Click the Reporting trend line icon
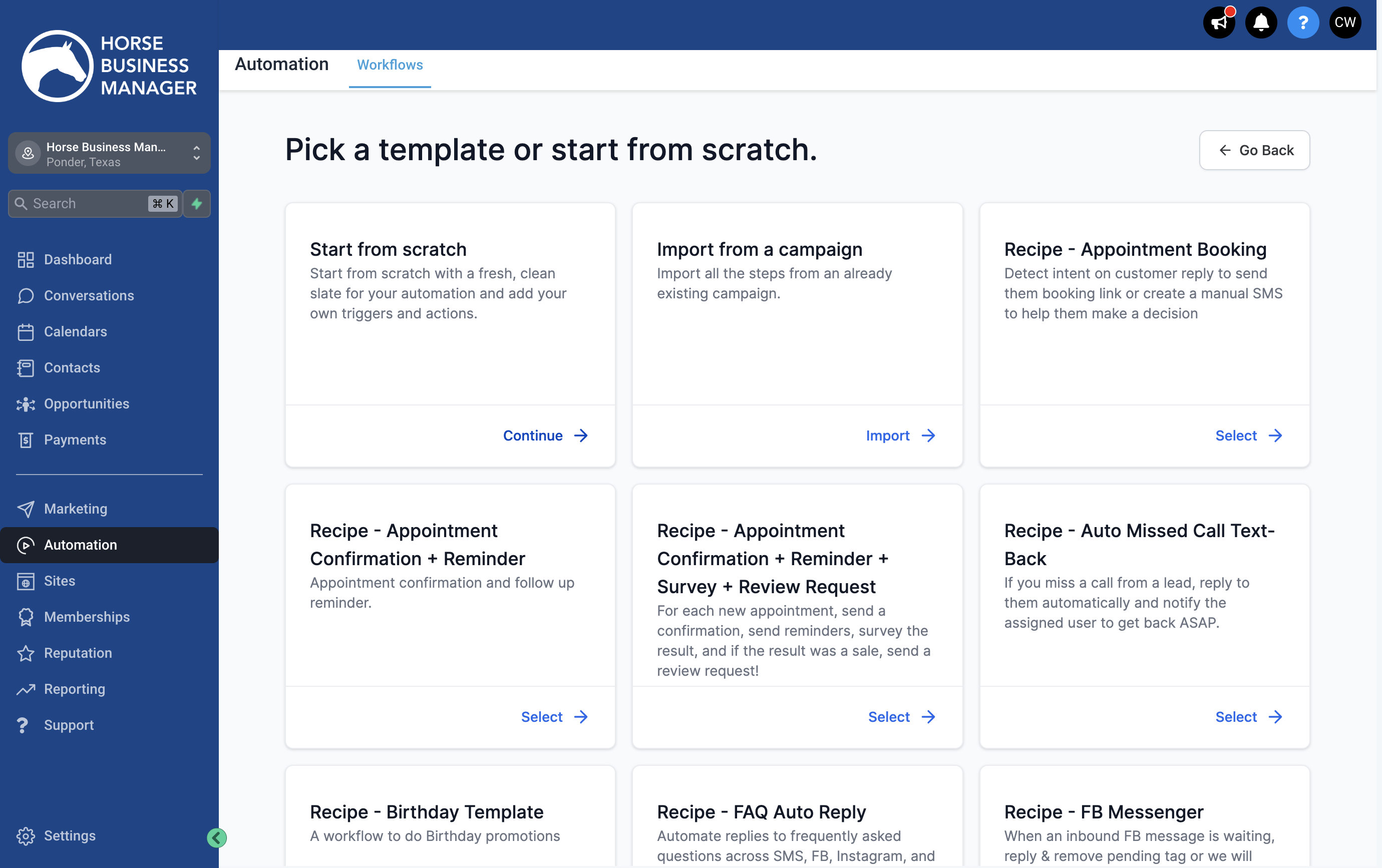The height and width of the screenshot is (868, 1382). (x=25, y=689)
